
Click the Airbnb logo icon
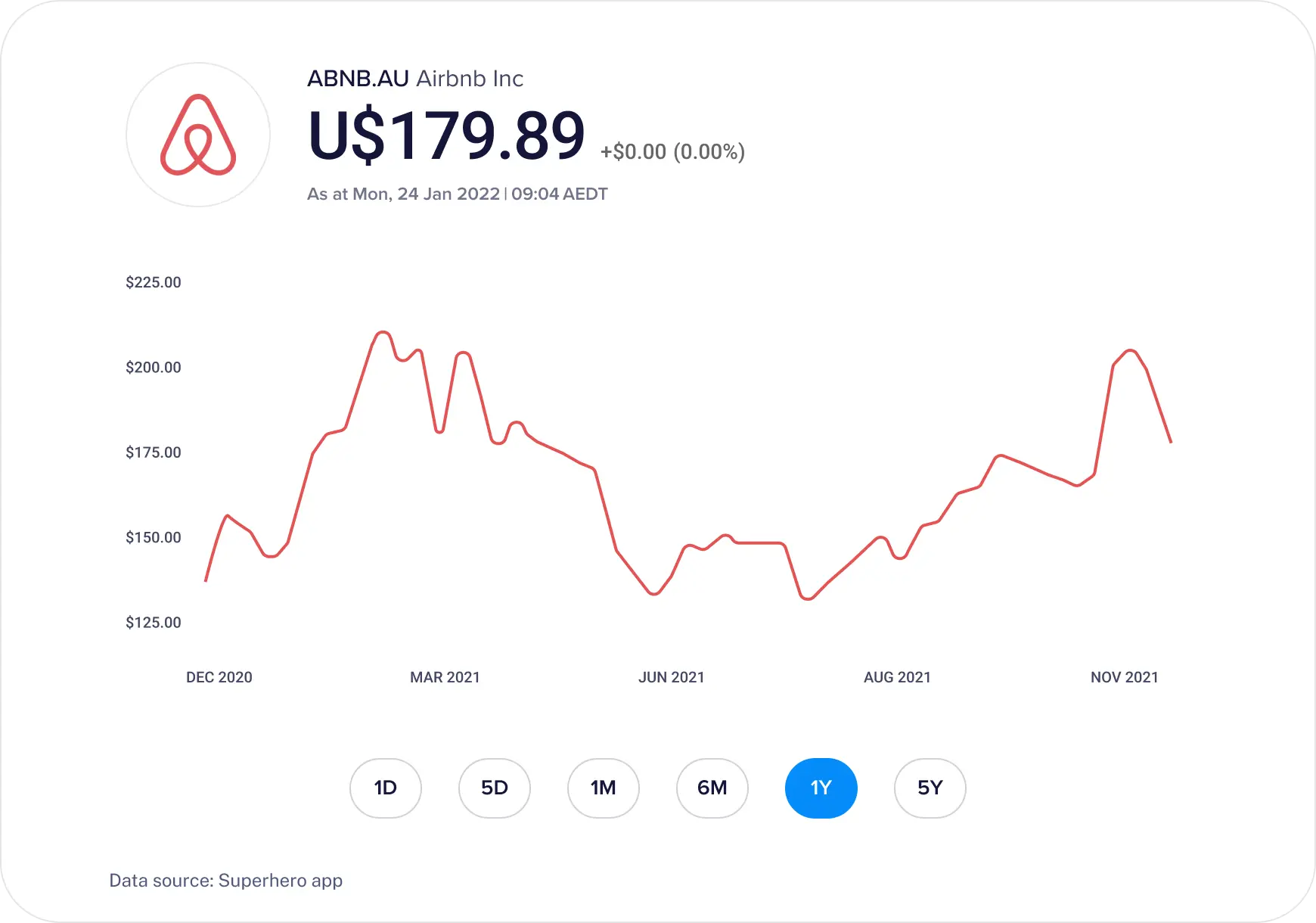(x=198, y=135)
